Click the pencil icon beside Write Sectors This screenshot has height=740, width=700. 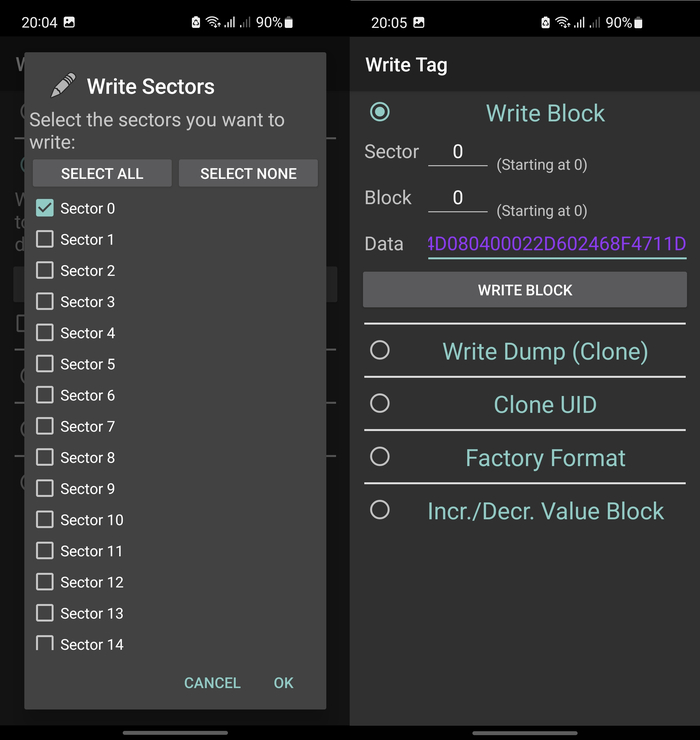pyautogui.click(x=63, y=86)
